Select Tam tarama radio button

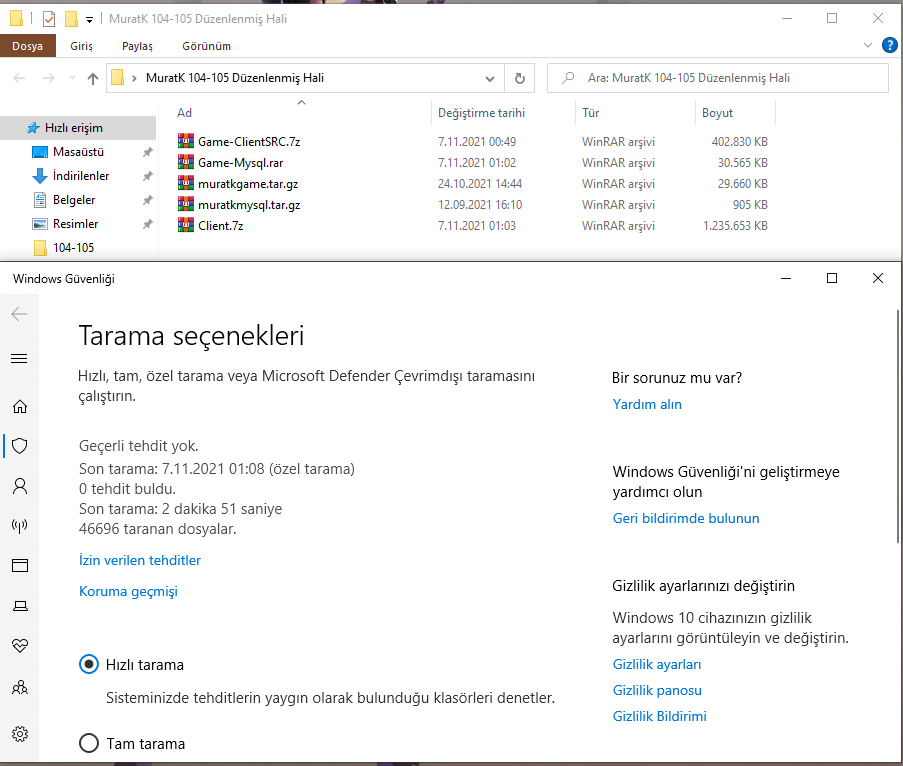(89, 743)
